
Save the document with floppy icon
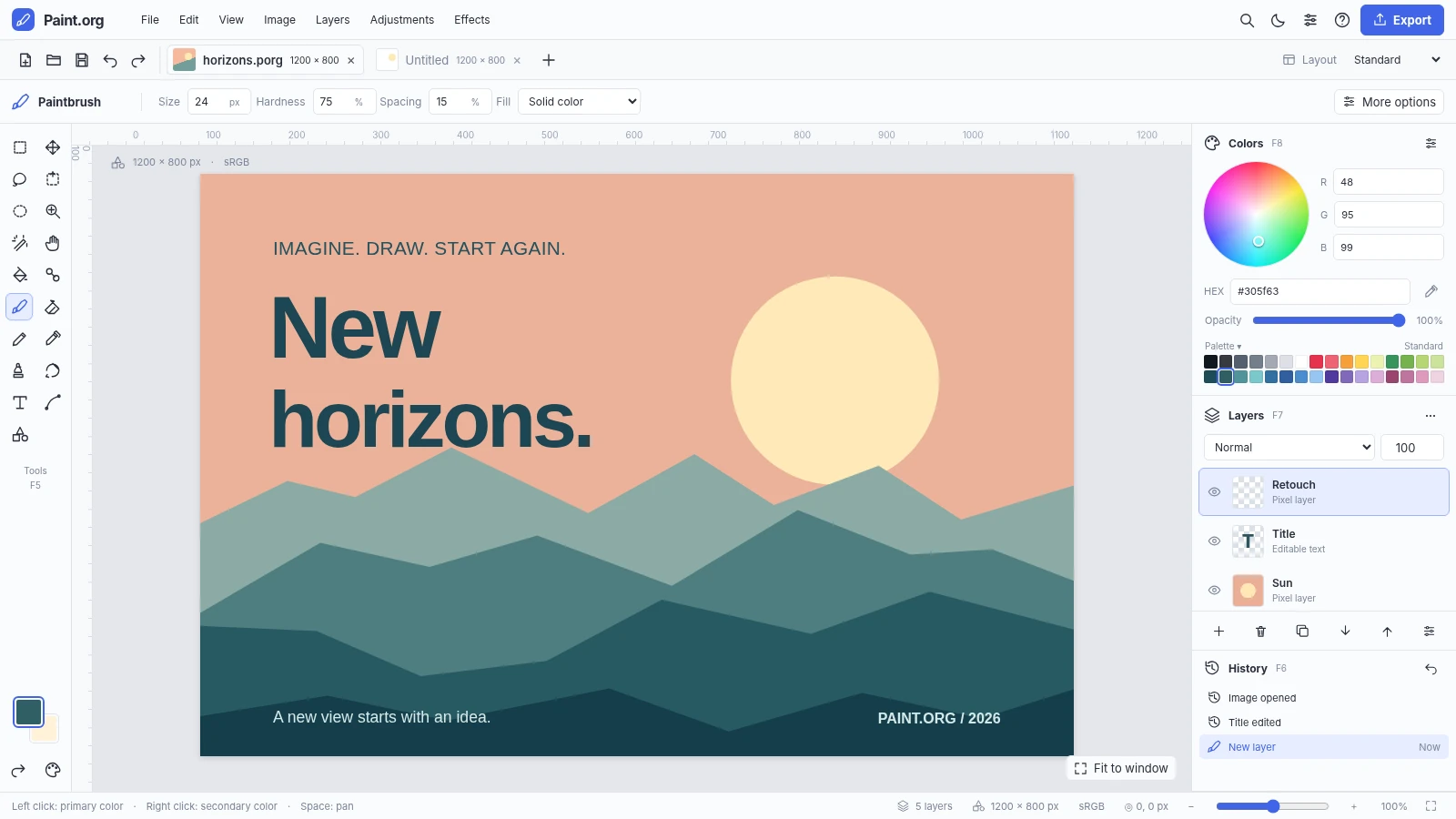point(82,60)
